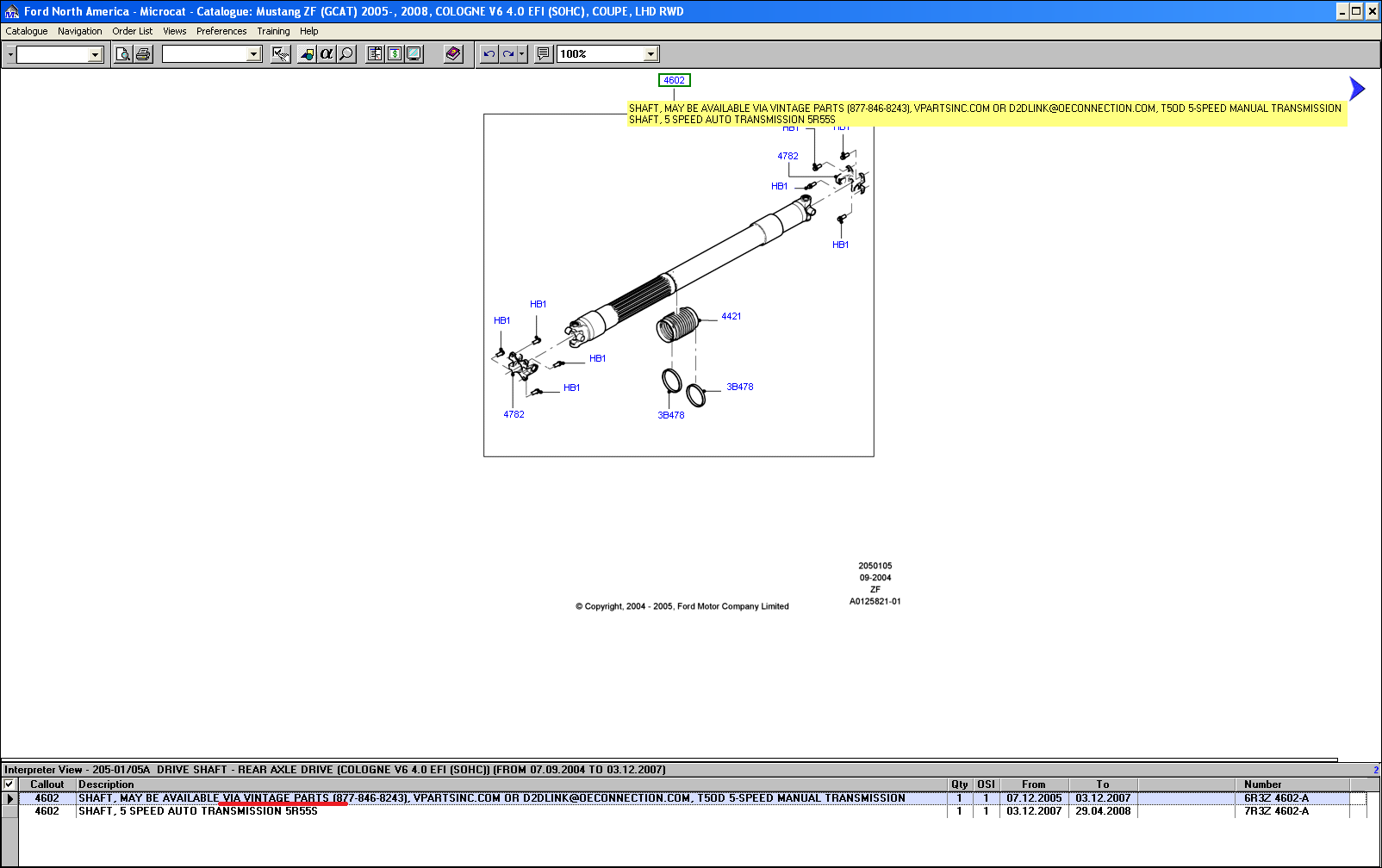Open the Views menu
The image size is (1382, 868).
[x=175, y=31]
